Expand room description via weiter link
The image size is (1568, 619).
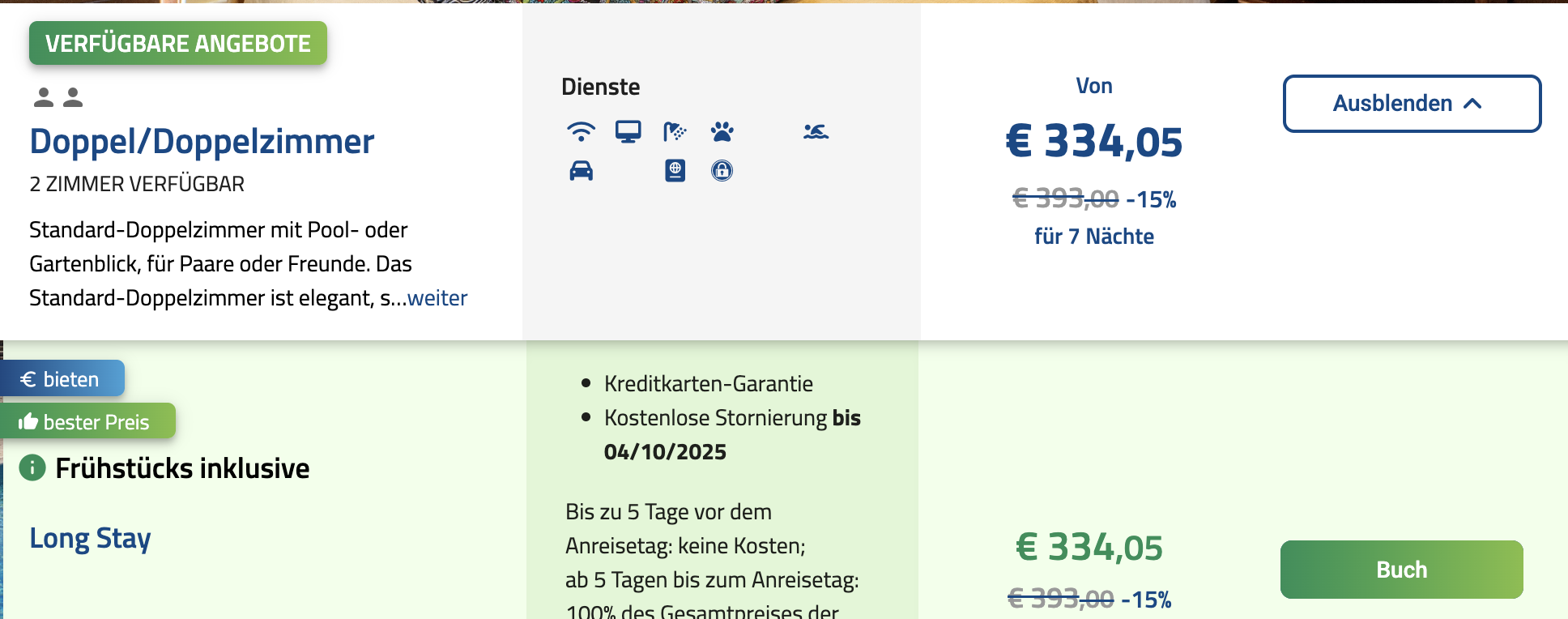coord(437,298)
